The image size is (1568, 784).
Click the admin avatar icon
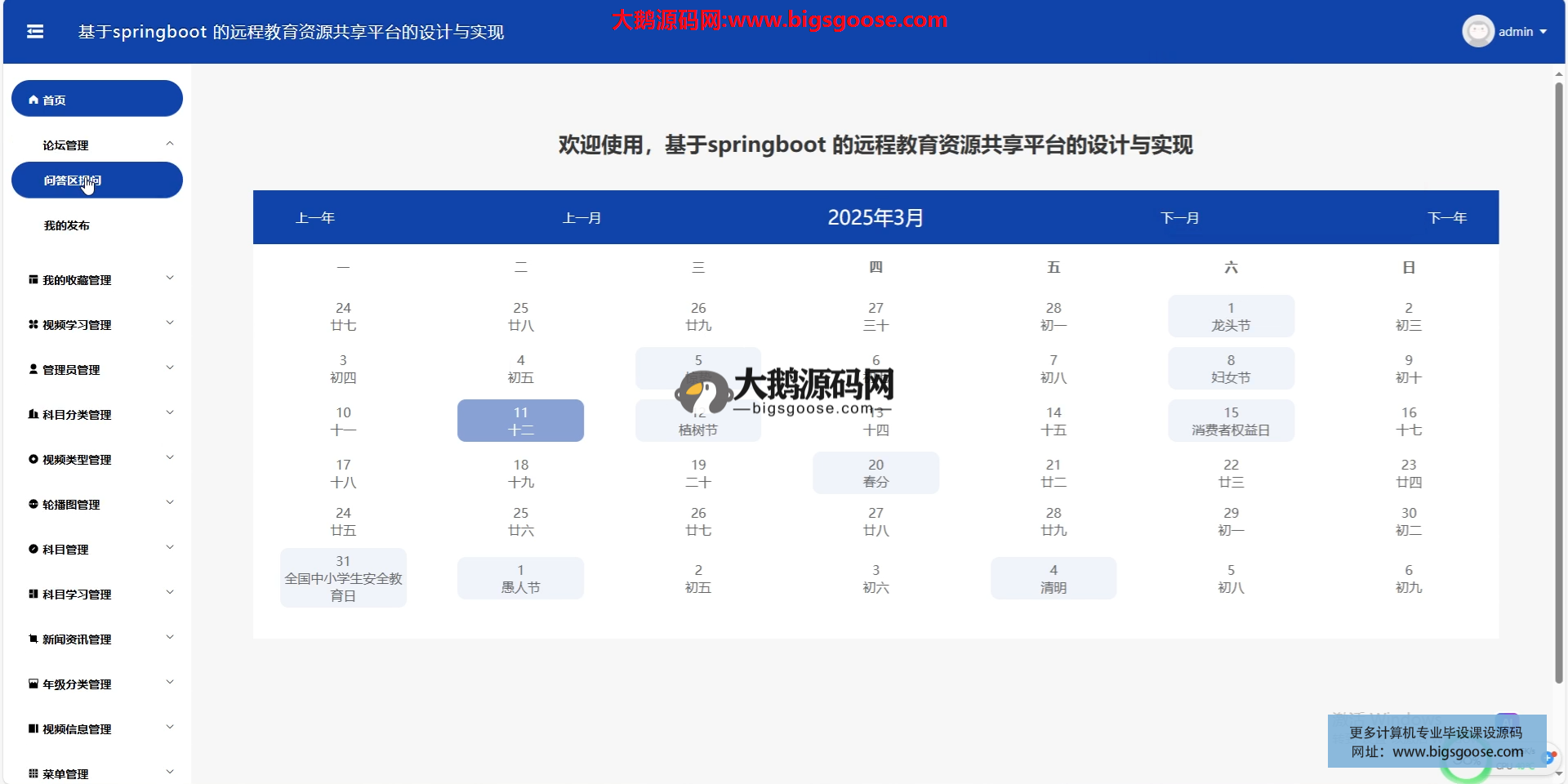point(1477,32)
